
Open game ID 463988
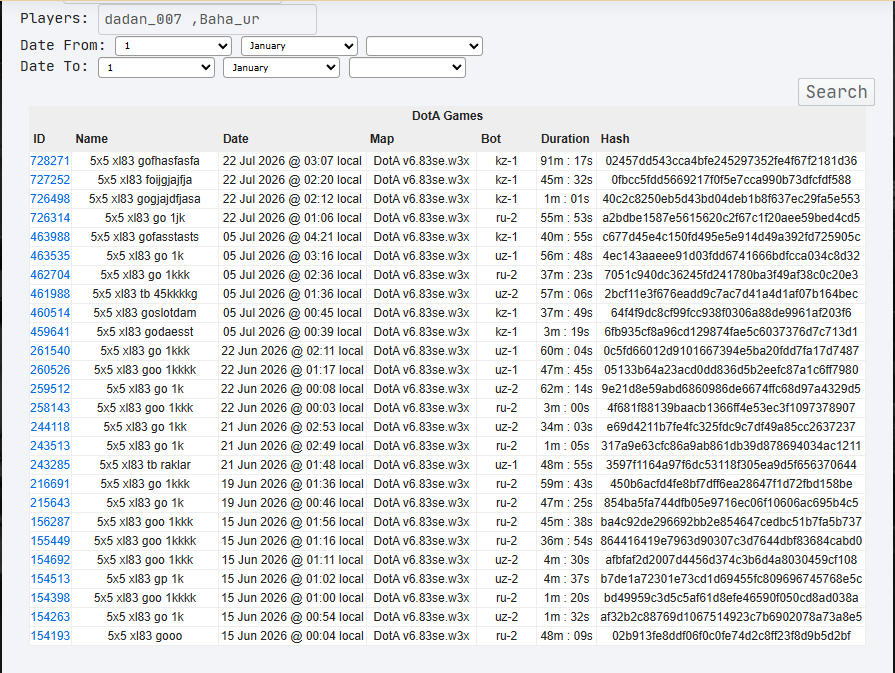50,237
